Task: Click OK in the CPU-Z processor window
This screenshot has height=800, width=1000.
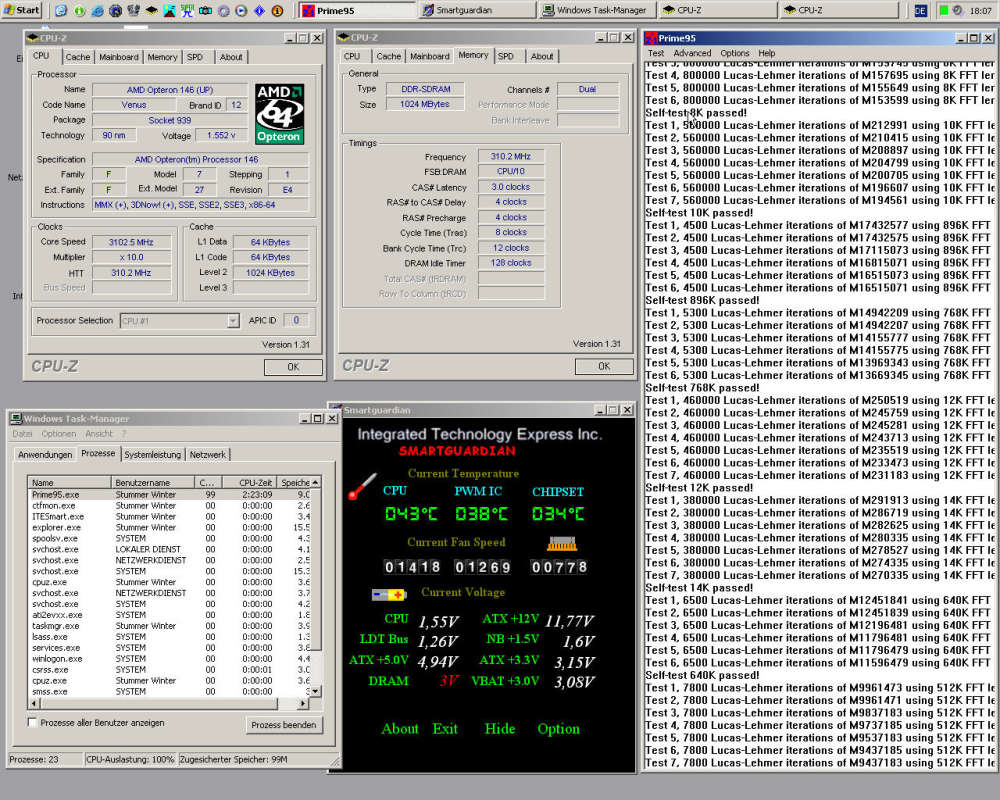Action: [293, 367]
